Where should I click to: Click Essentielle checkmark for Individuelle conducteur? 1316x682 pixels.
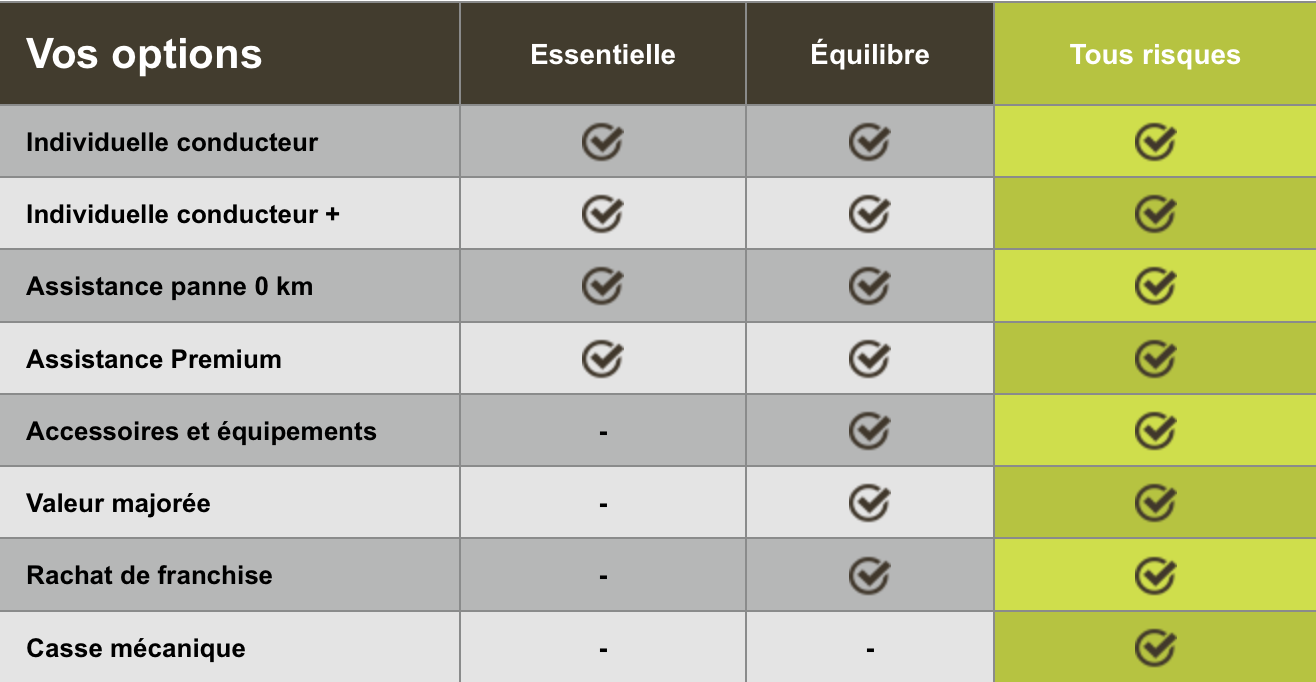(602, 142)
